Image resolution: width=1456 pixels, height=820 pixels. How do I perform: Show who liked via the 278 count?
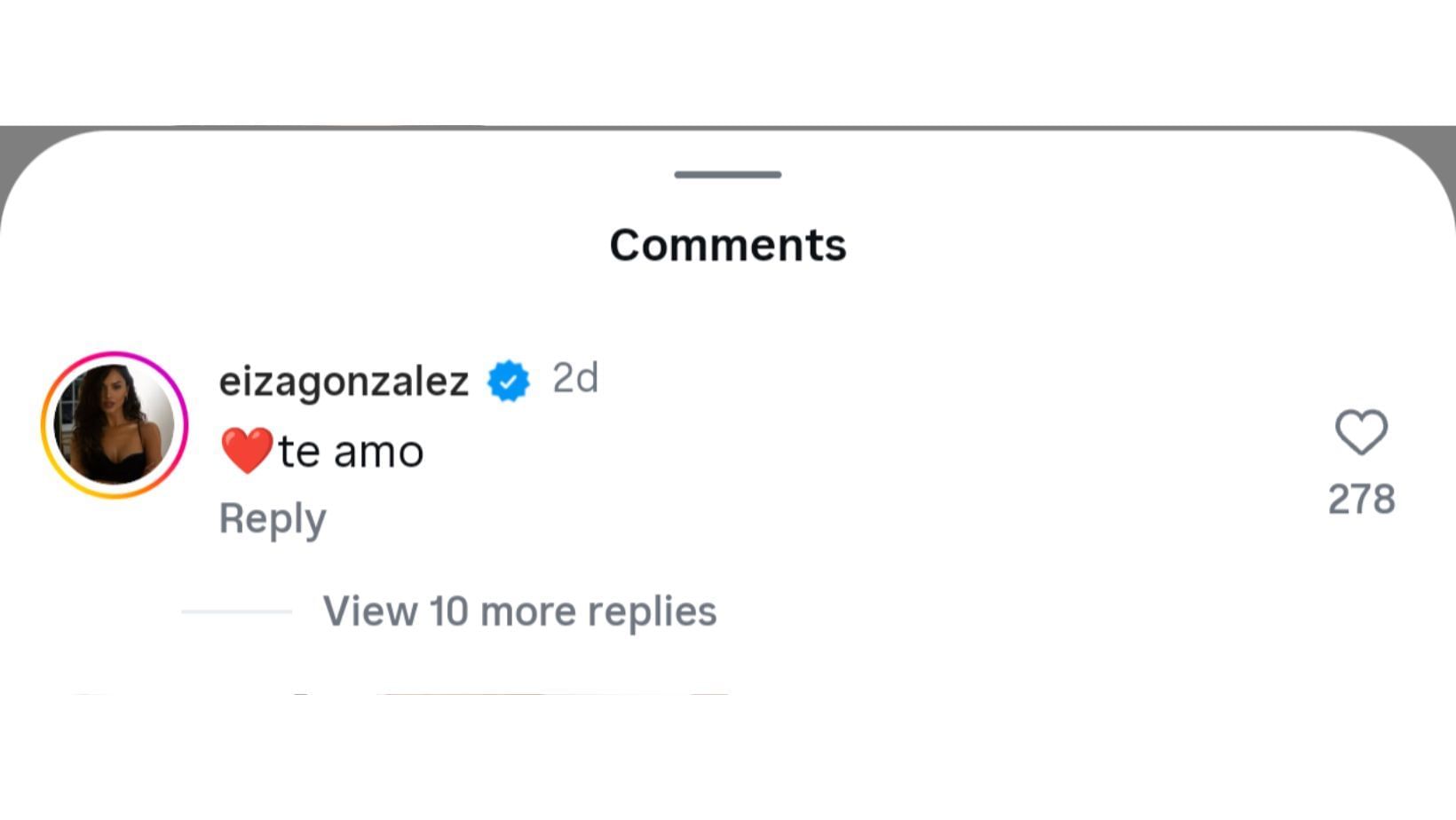(1361, 499)
